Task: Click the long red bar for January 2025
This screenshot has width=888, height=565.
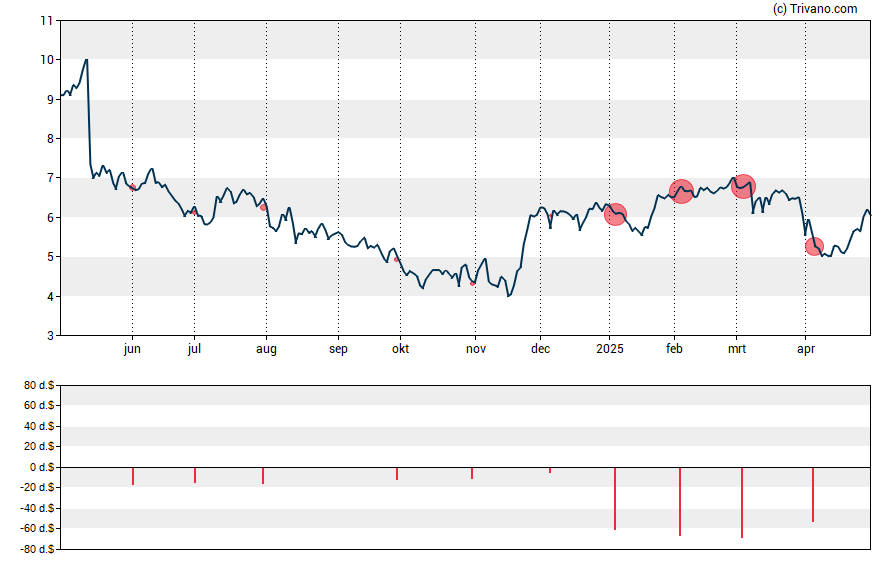Action: point(615,498)
